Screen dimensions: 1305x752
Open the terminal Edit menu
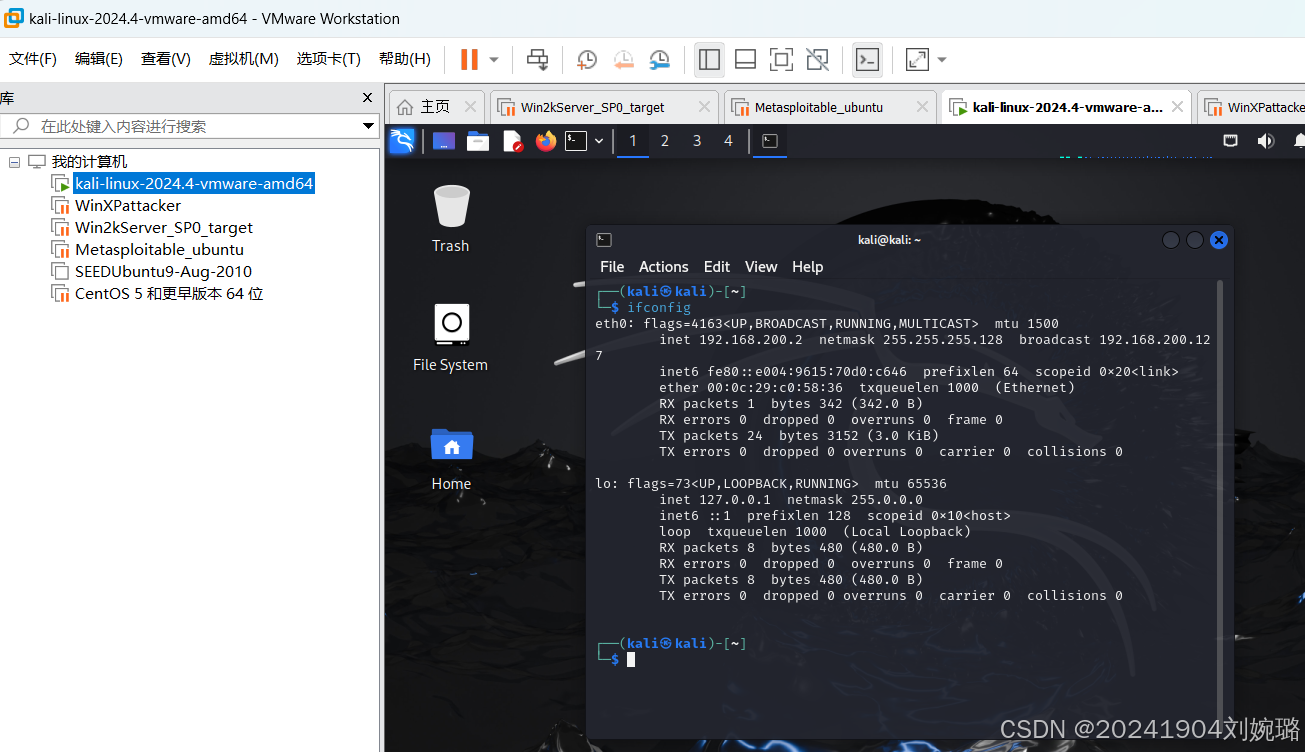point(717,267)
